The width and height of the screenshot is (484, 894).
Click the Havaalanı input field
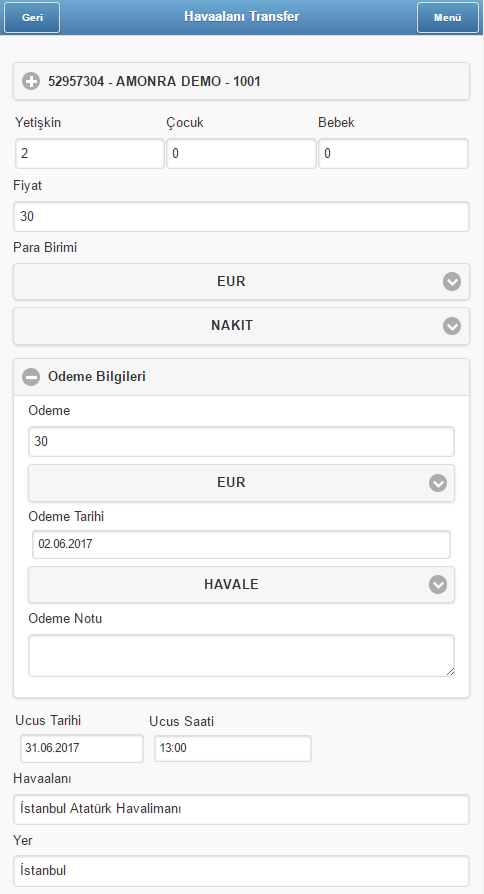click(241, 809)
